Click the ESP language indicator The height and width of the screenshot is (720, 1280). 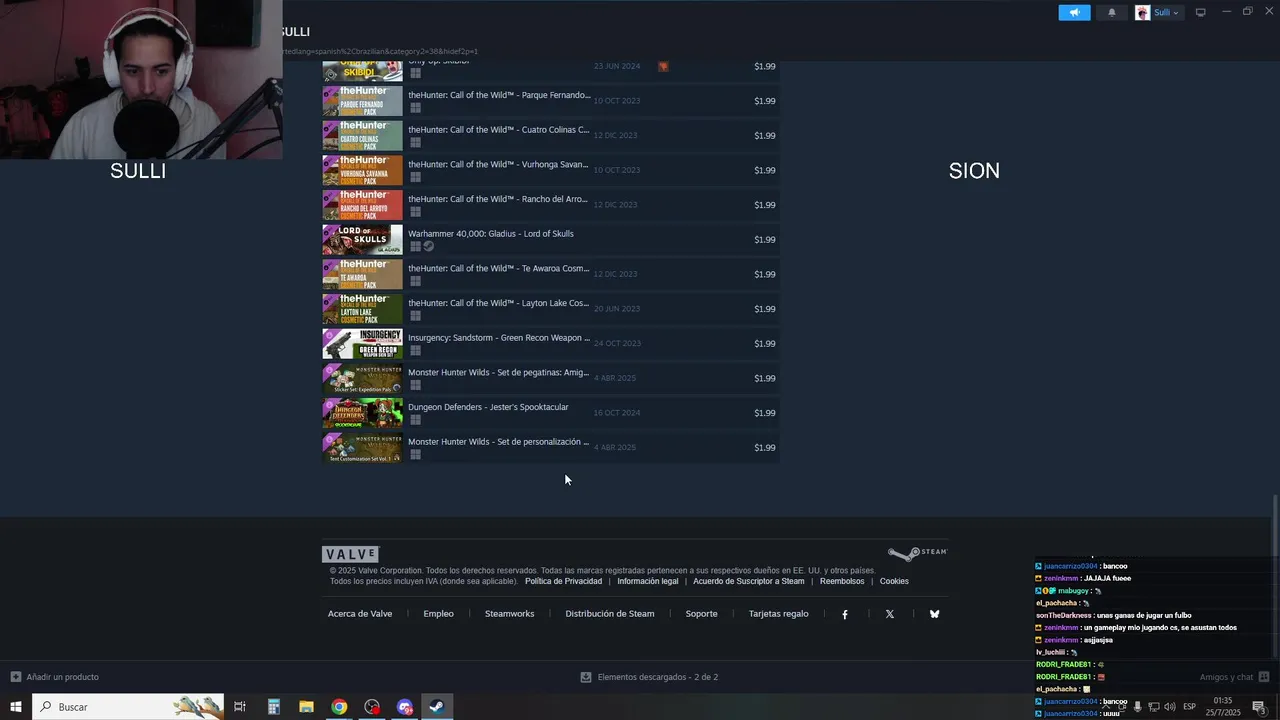(x=1190, y=707)
